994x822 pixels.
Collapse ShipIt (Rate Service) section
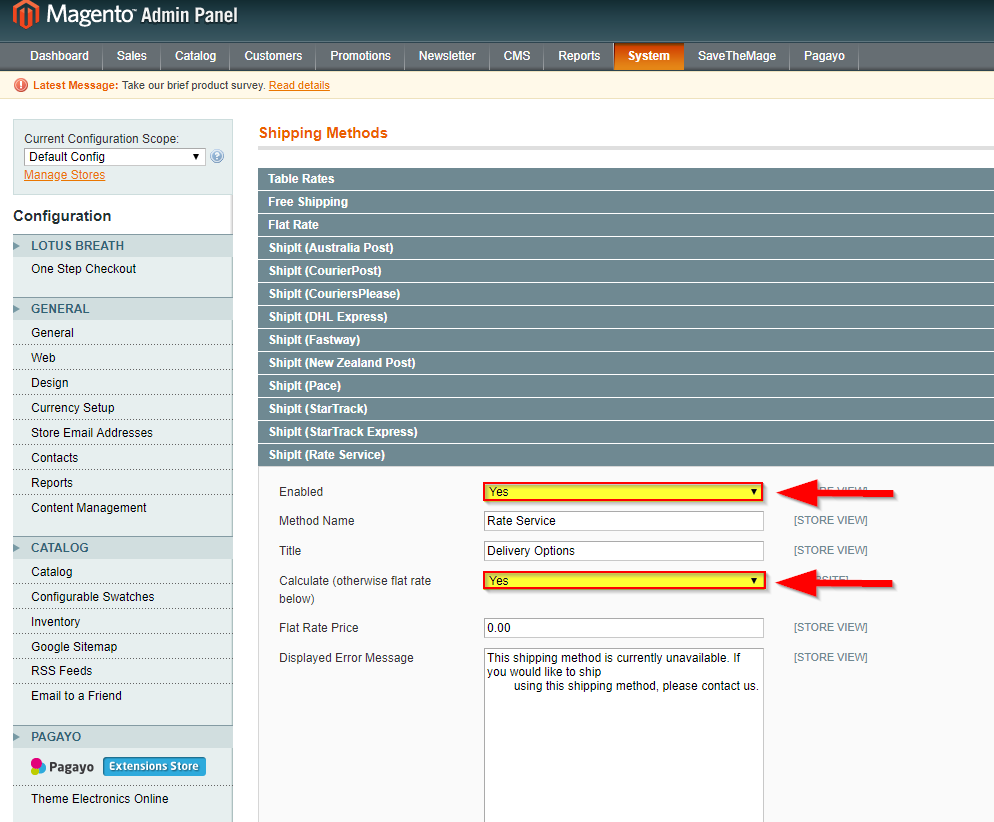(626, 455)
